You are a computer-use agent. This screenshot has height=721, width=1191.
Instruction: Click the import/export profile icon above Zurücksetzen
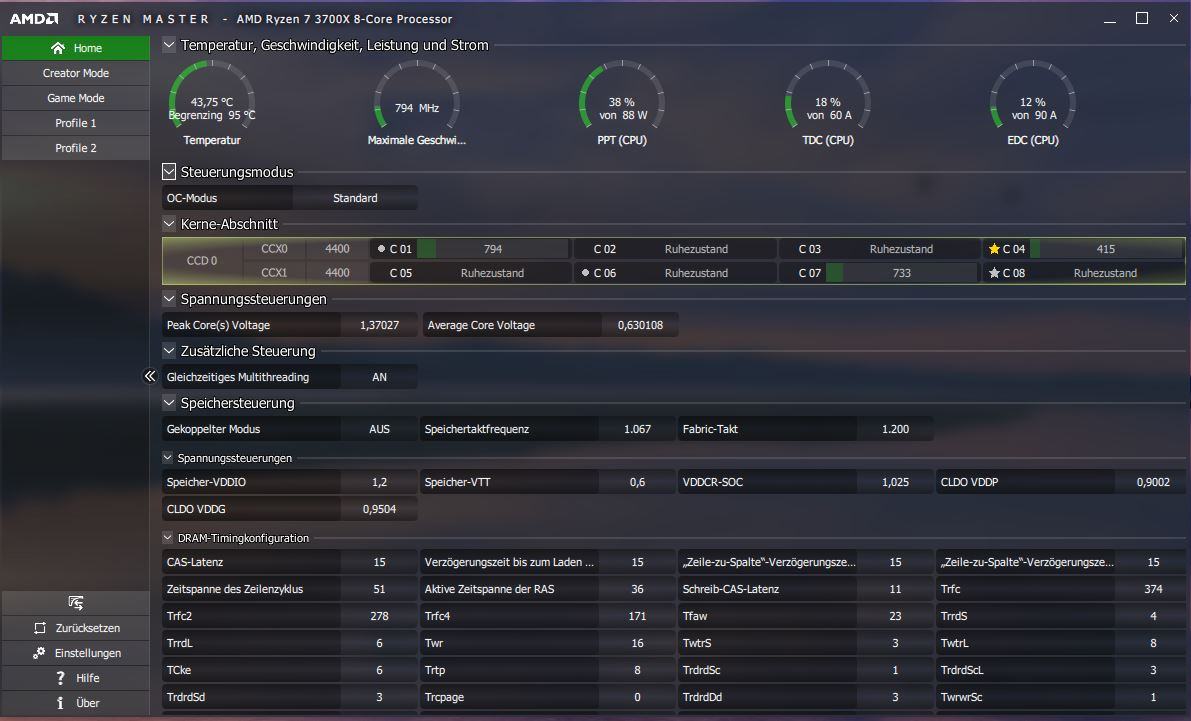(76, 602)
